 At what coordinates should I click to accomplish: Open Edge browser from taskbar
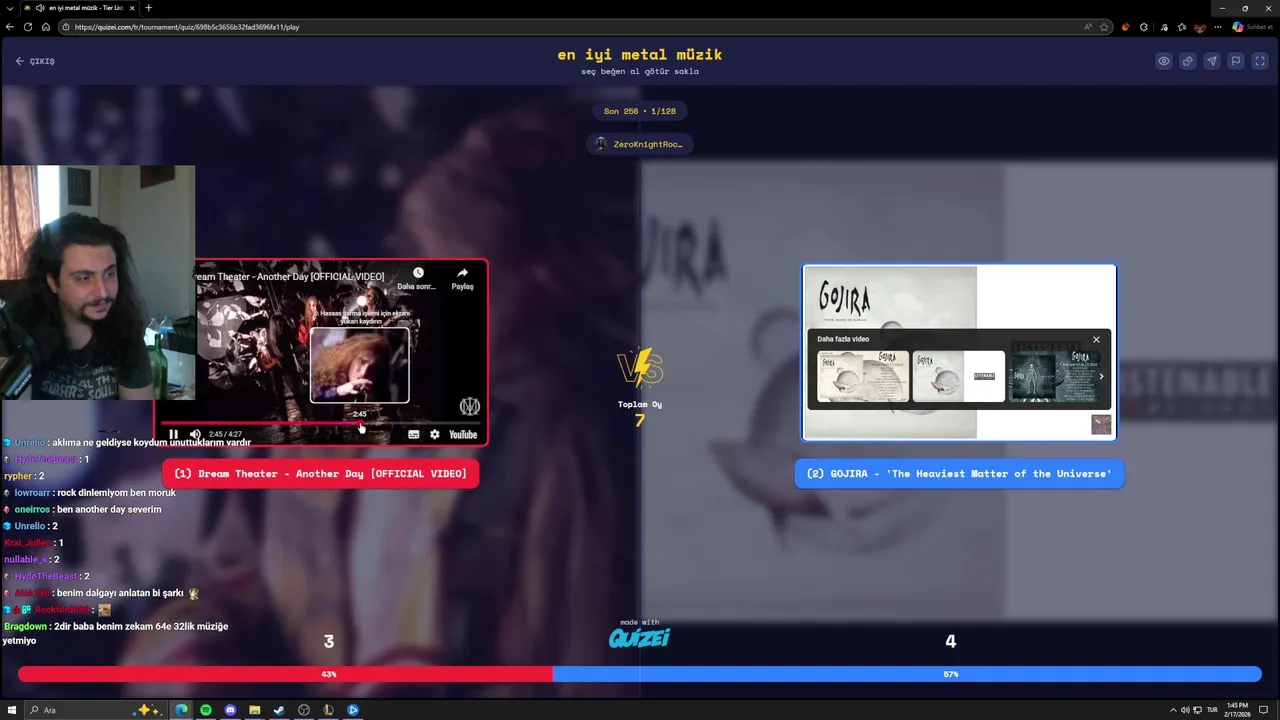pos(182,710)
